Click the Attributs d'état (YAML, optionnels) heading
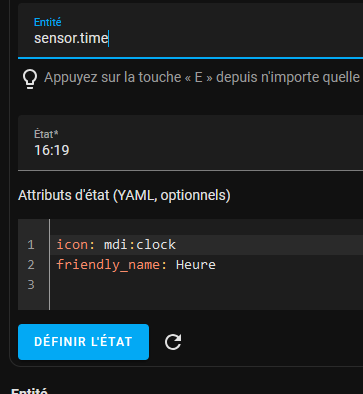The width and height of the screenshot is (363, 394). tap(124, 195)
